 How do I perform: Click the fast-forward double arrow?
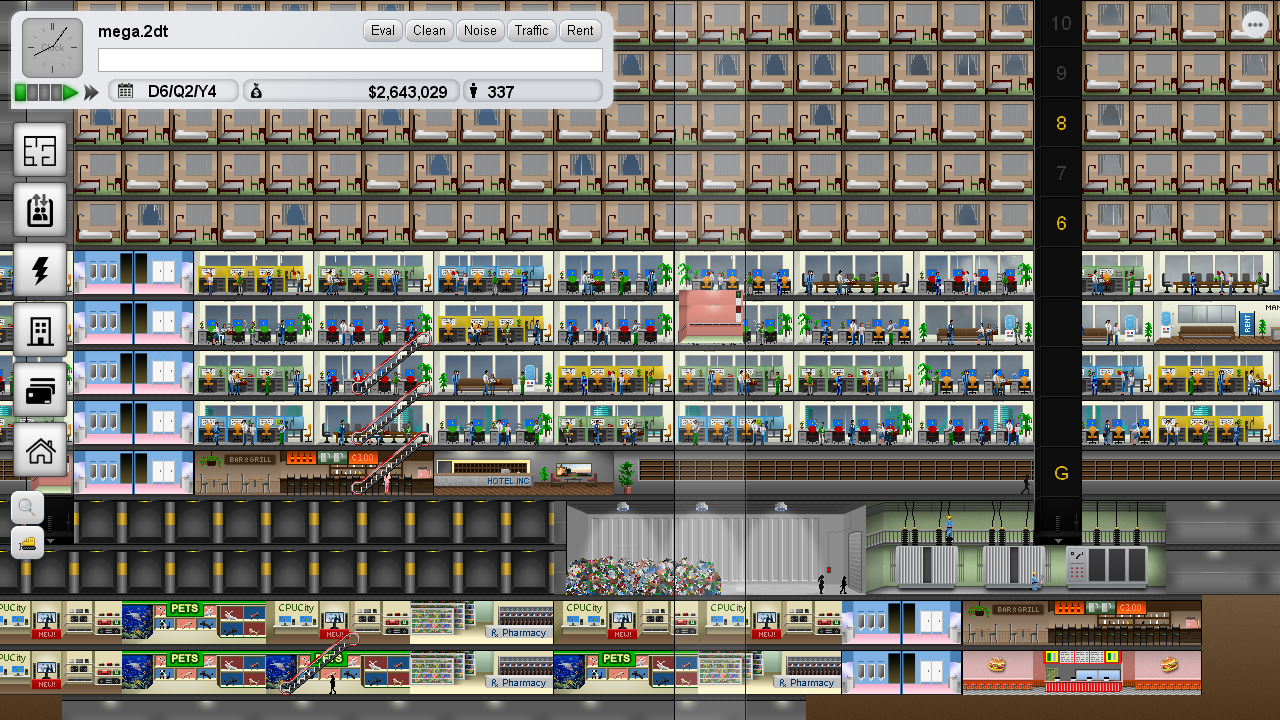pos(91,92)
